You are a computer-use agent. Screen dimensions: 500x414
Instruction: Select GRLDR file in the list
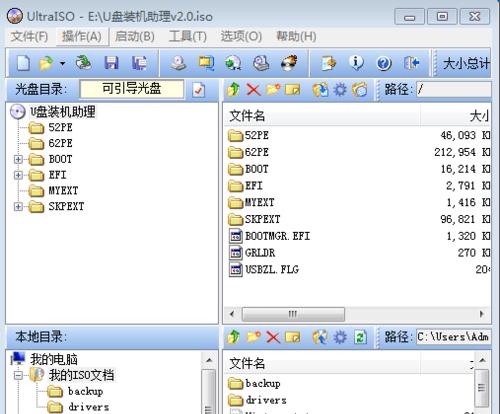tap(260, 253)
